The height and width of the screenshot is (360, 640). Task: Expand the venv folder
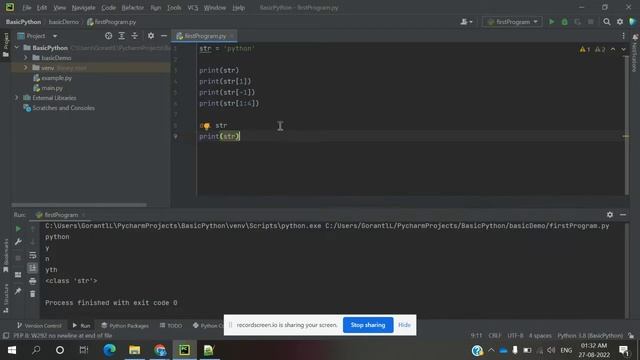click(x=26, y=67)
